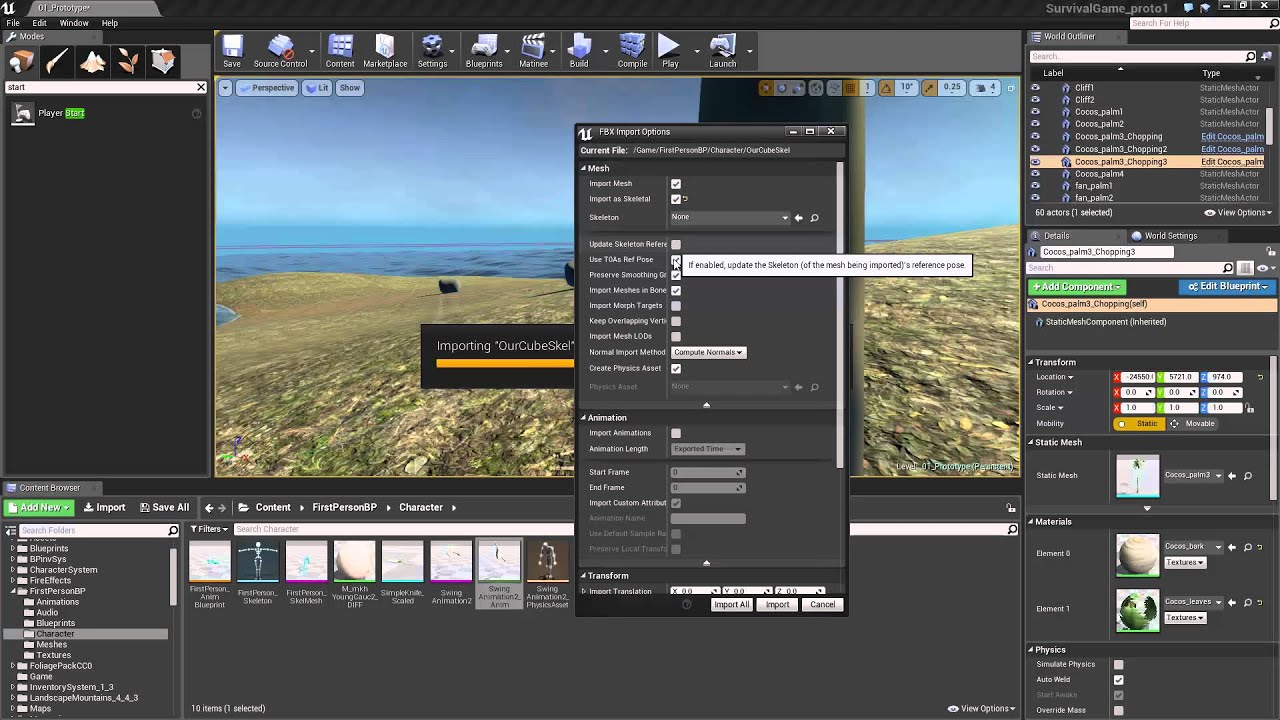Image resolution: width=1280 pixels, height=720 pixels.
Task: Set Mobility to Movable
Action: point(1192,424)
